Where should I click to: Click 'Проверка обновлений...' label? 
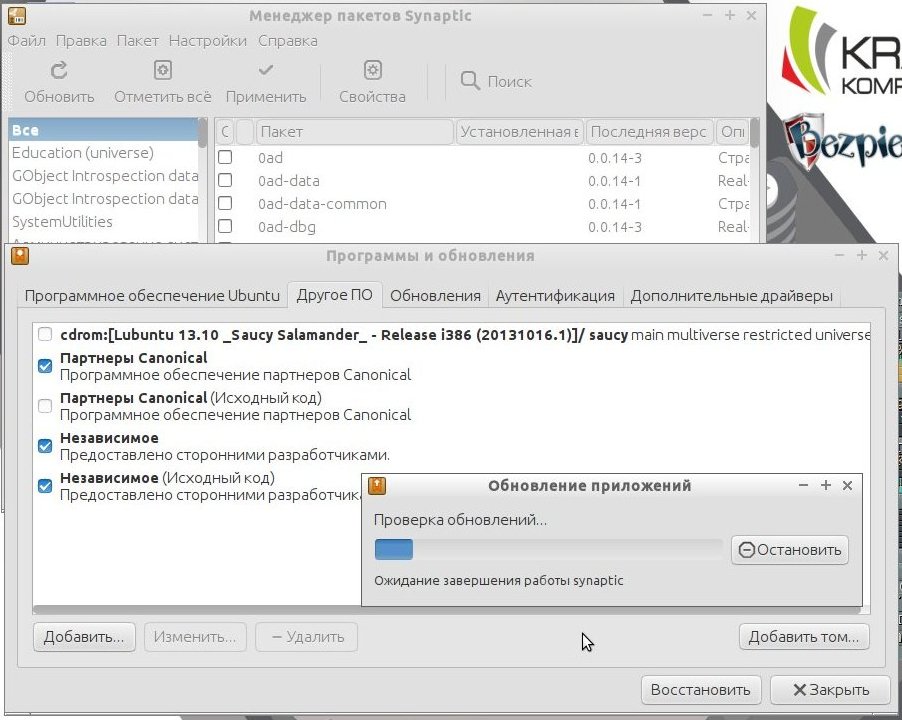coord(460,520)
